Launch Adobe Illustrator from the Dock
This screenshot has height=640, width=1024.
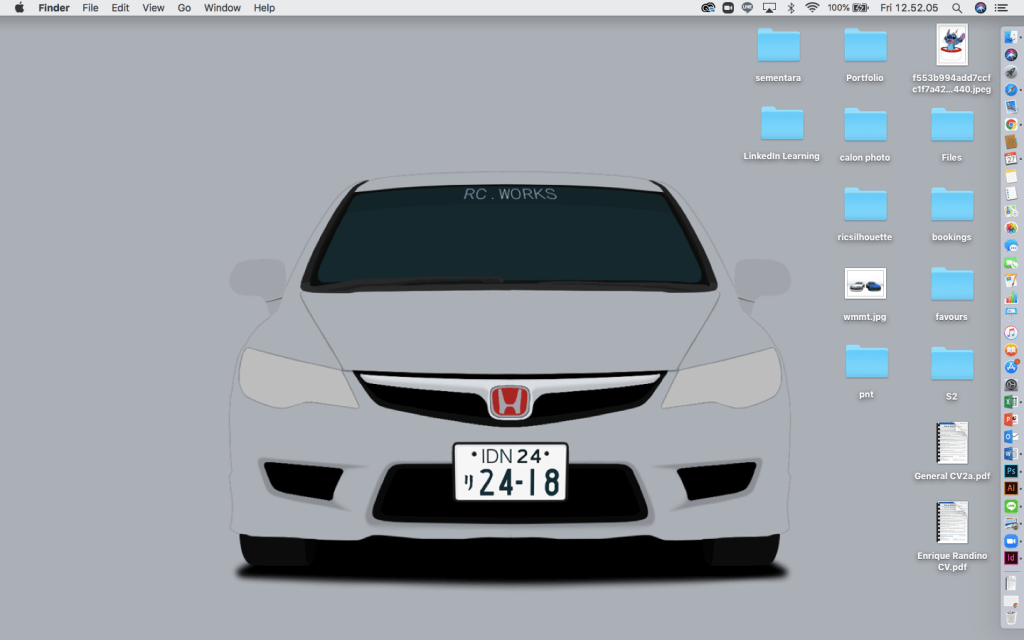1010,489
